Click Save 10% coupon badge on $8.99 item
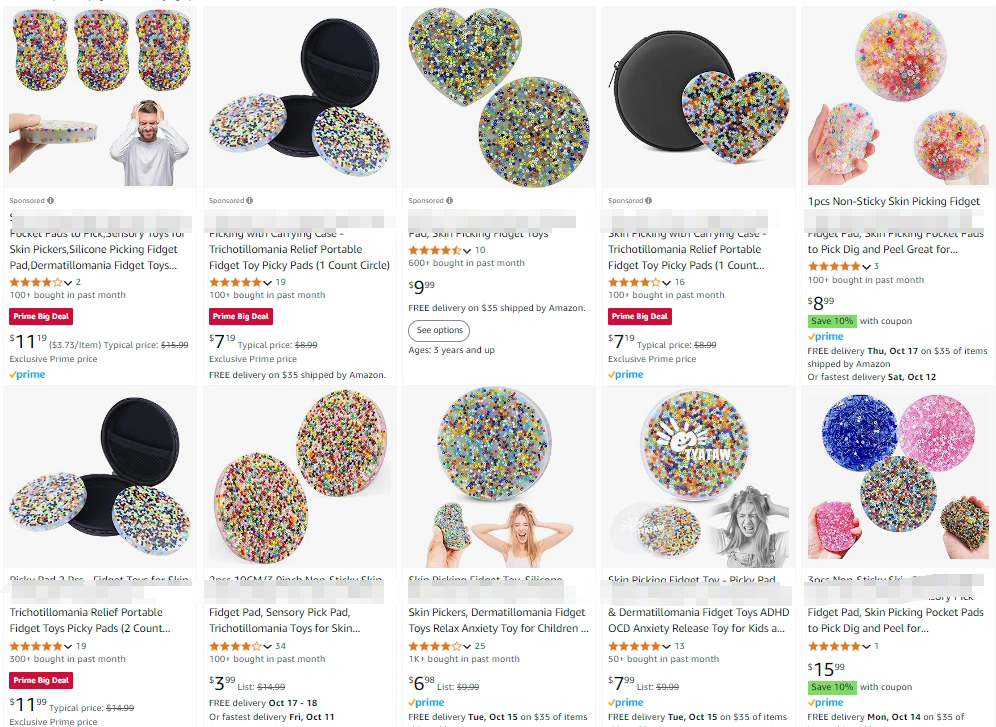The image size is (996, 727). point(832,321)
